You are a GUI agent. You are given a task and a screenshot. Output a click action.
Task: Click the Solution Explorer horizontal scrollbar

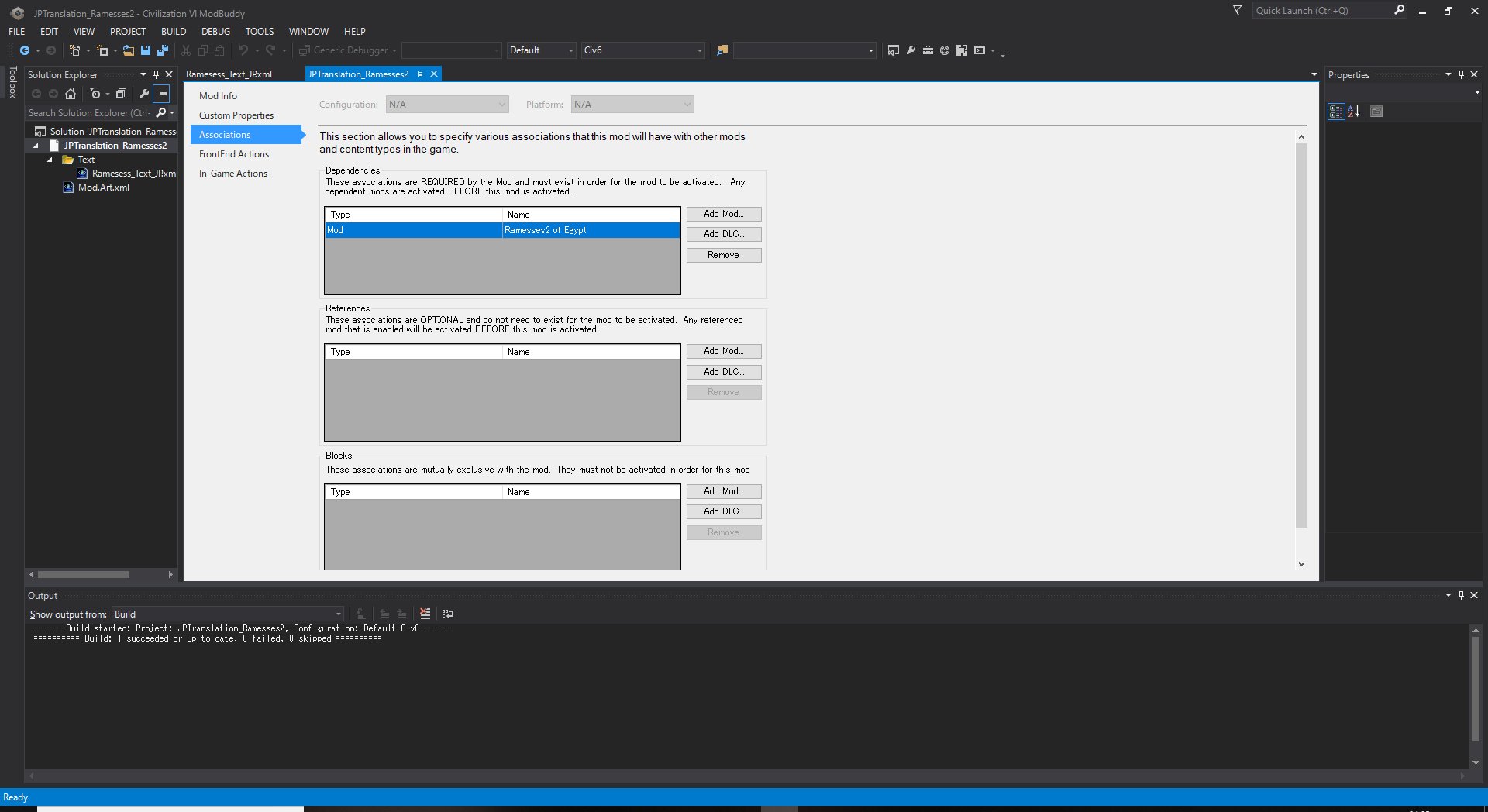pos(84,575)
